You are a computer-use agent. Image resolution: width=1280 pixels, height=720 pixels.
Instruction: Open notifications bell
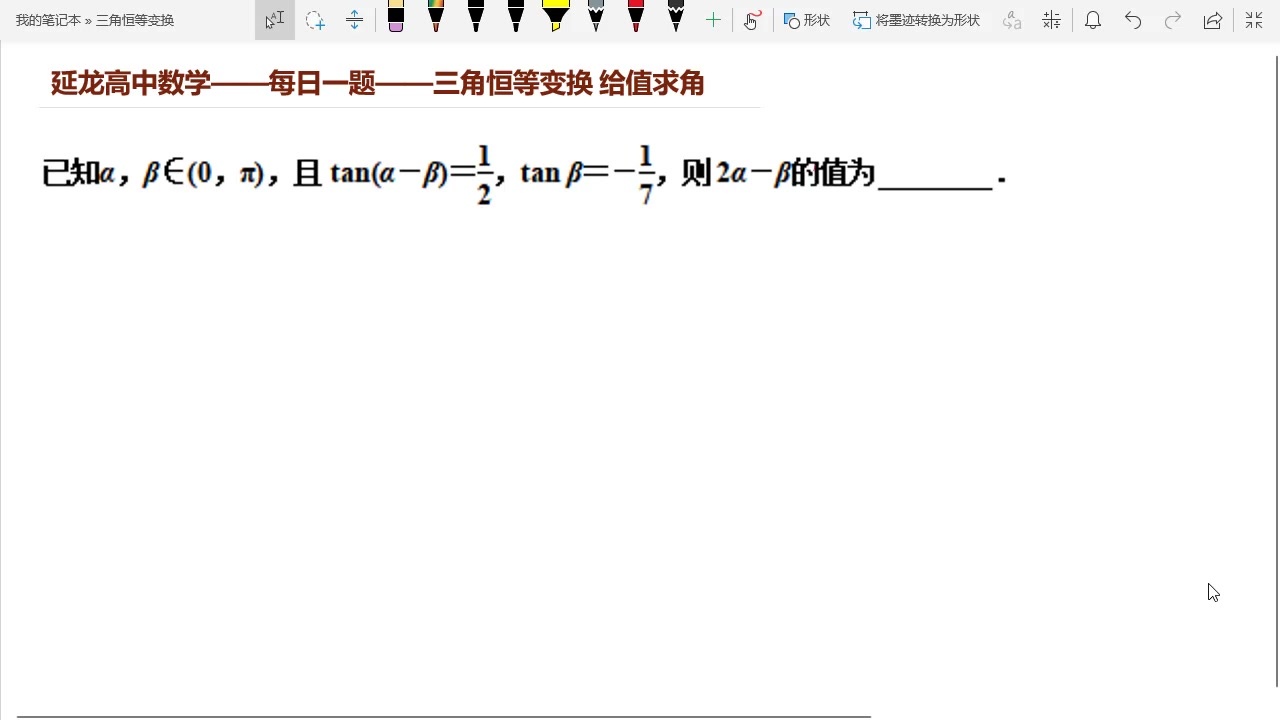[x=1093, y=20]
